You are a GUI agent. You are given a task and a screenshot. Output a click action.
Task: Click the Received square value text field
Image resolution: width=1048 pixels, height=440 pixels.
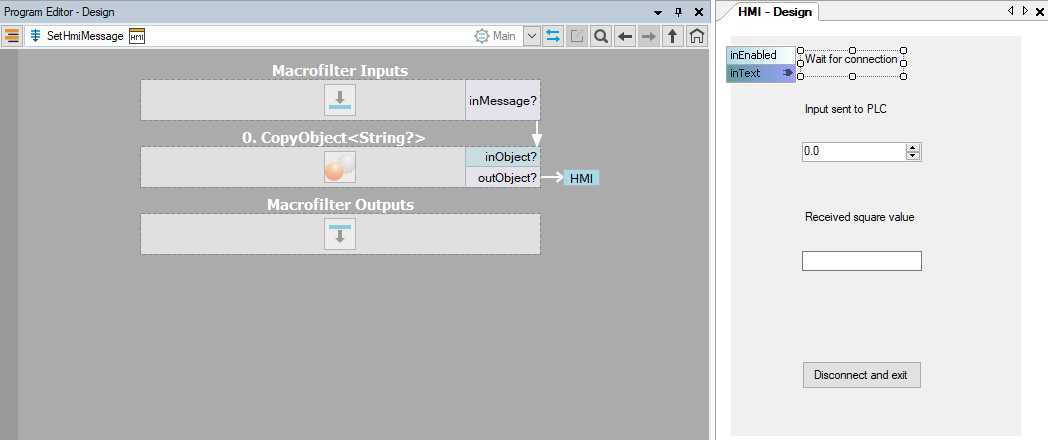[x=861, y=261]
